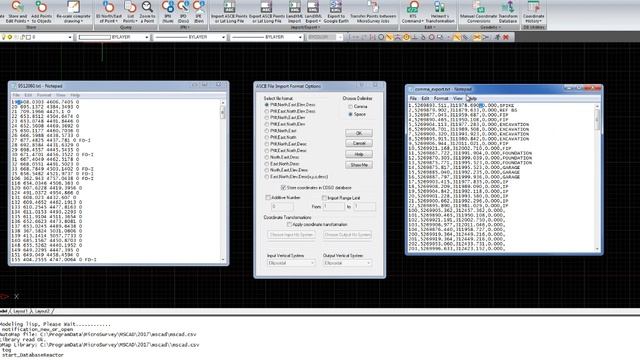Open Store and Edit Points tool

[18, 12]
